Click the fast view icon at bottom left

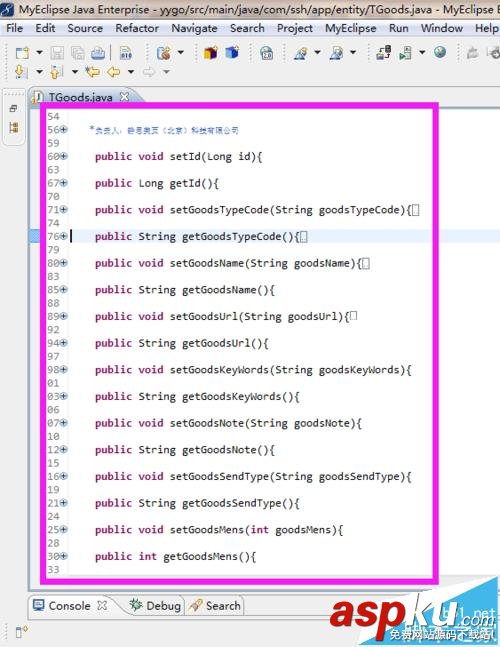click(x=21, y=631)
